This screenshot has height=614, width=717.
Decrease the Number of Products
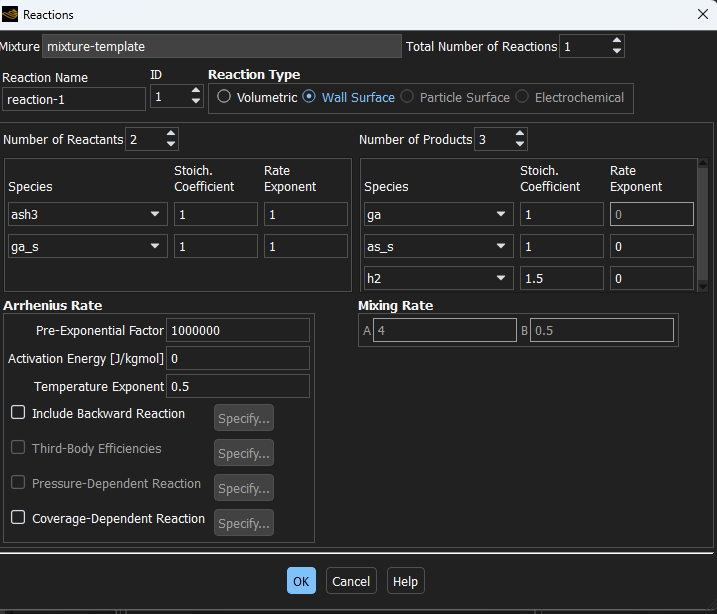coord(518,145)
